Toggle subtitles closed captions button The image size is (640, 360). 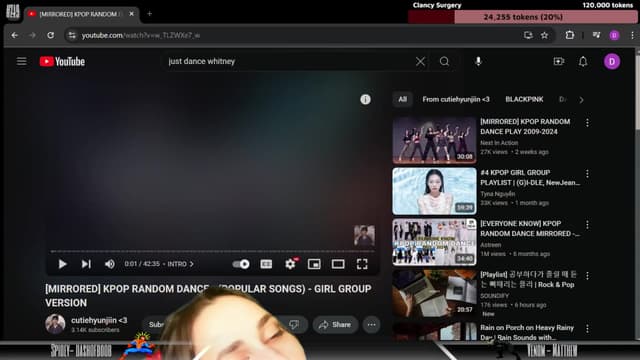[x=266, y=264]
